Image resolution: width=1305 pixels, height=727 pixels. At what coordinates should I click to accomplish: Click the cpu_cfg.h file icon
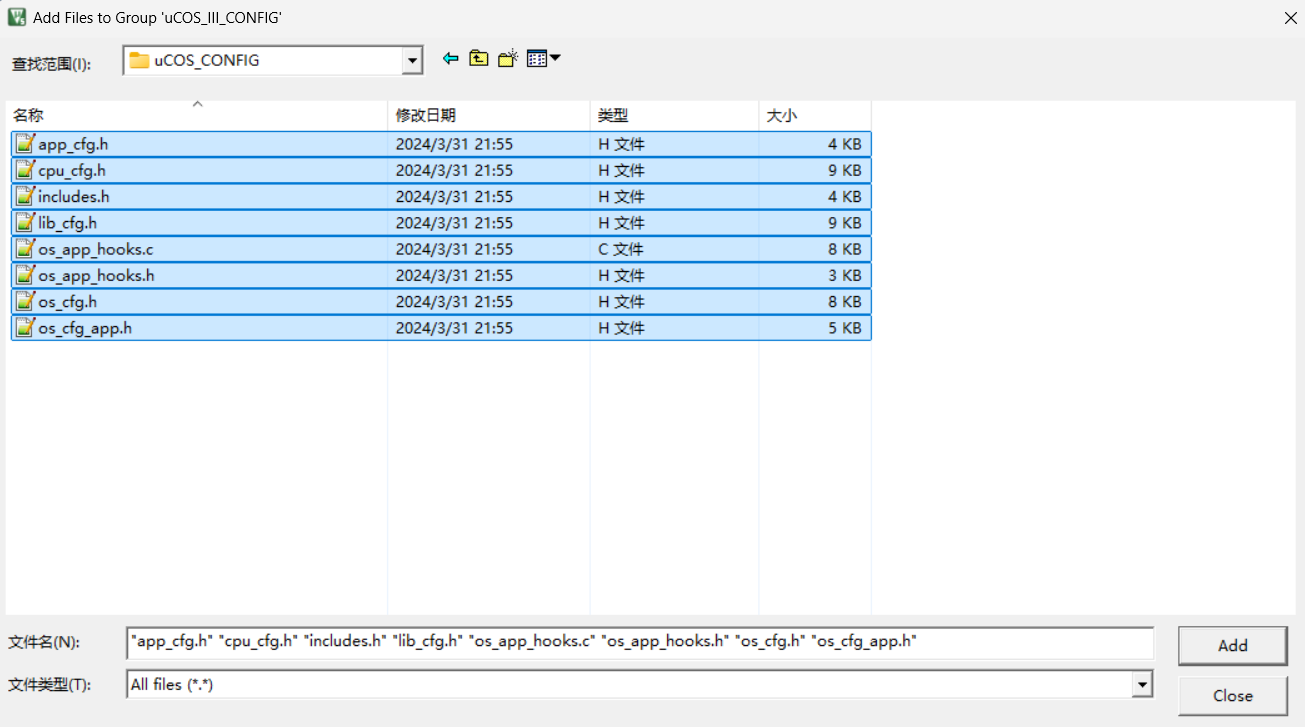pyautogui.click(x=25, y=170)
